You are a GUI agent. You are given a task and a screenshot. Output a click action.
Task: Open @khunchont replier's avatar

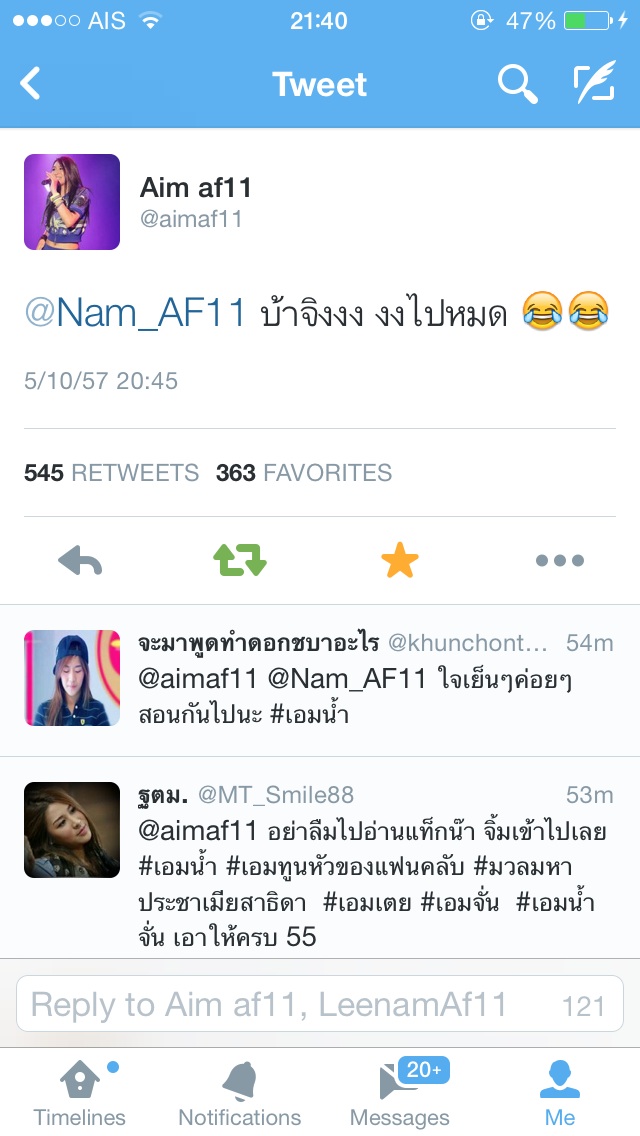coord(72,678)
